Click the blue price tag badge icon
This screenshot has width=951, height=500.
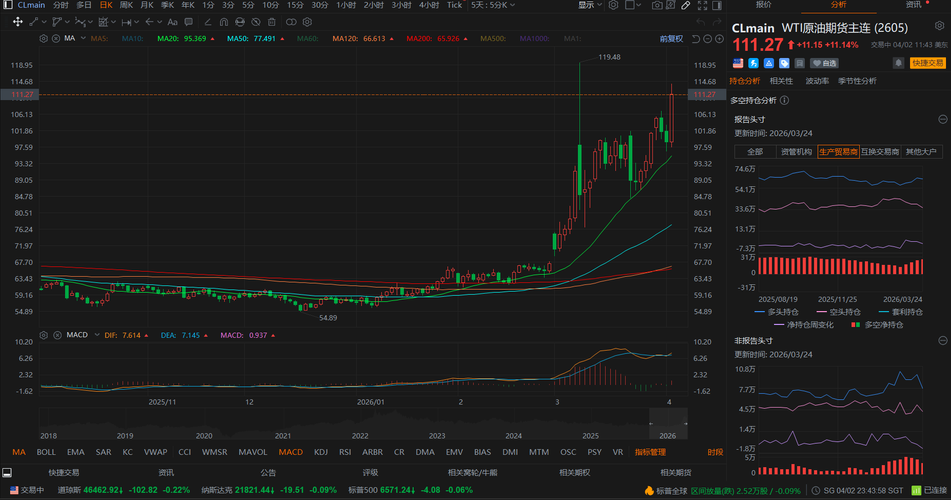tap(784, 63)
